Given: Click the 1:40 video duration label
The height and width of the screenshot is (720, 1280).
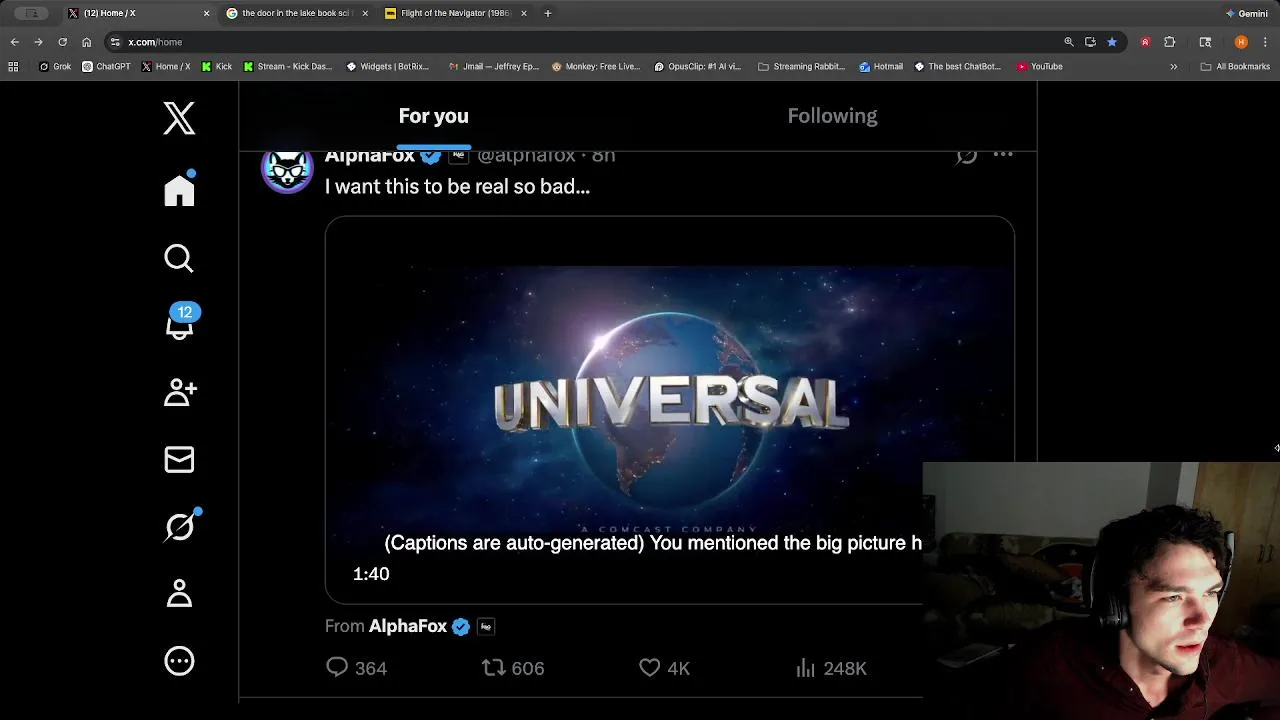Looking at the screenshot, I should [371, 574].
